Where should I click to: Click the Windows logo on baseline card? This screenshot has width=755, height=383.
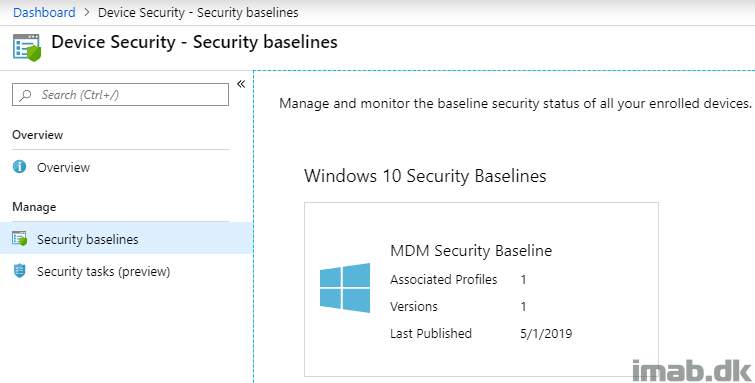point(345,288)
